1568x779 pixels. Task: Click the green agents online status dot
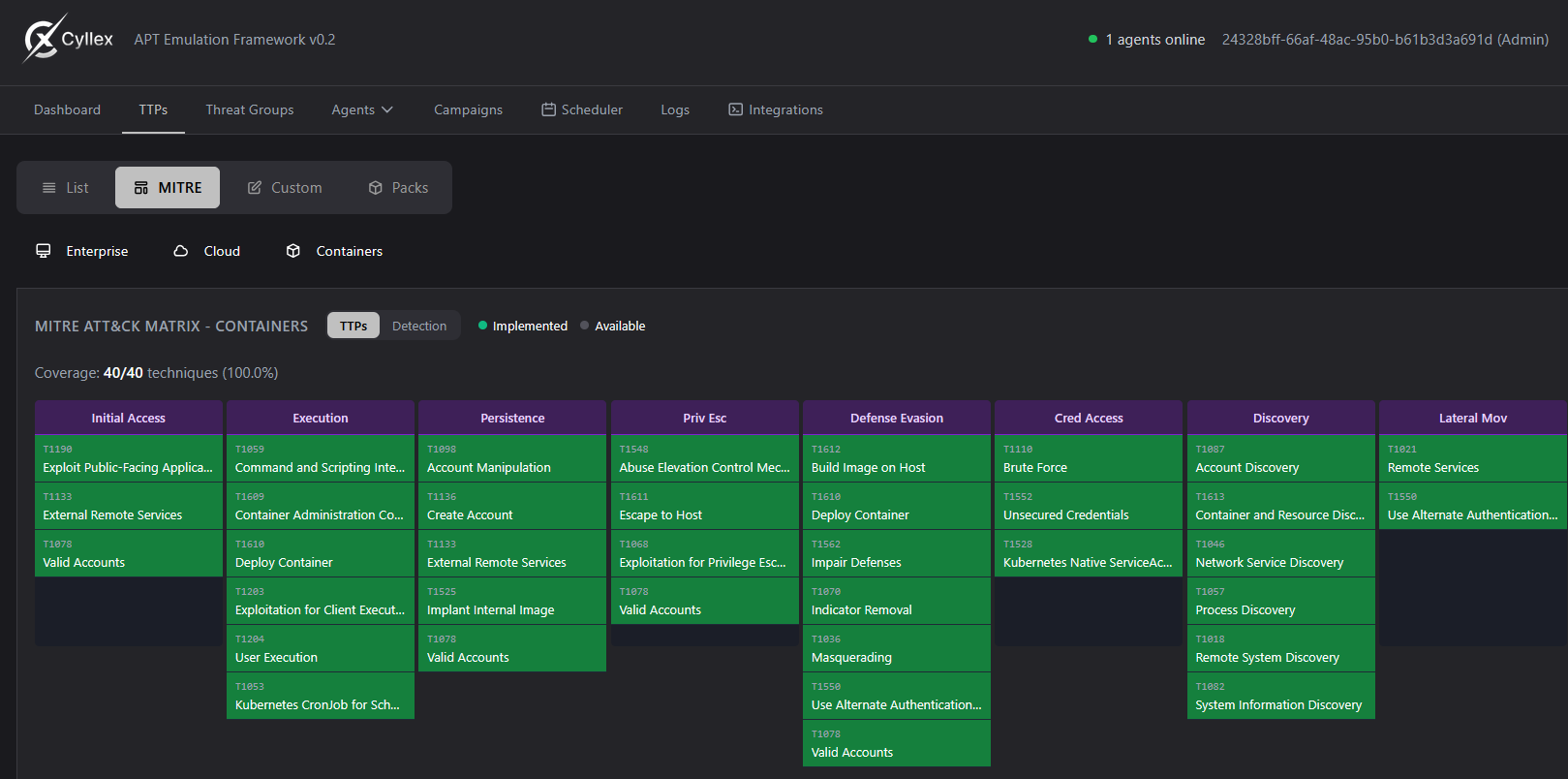[x=1093, y=40]
